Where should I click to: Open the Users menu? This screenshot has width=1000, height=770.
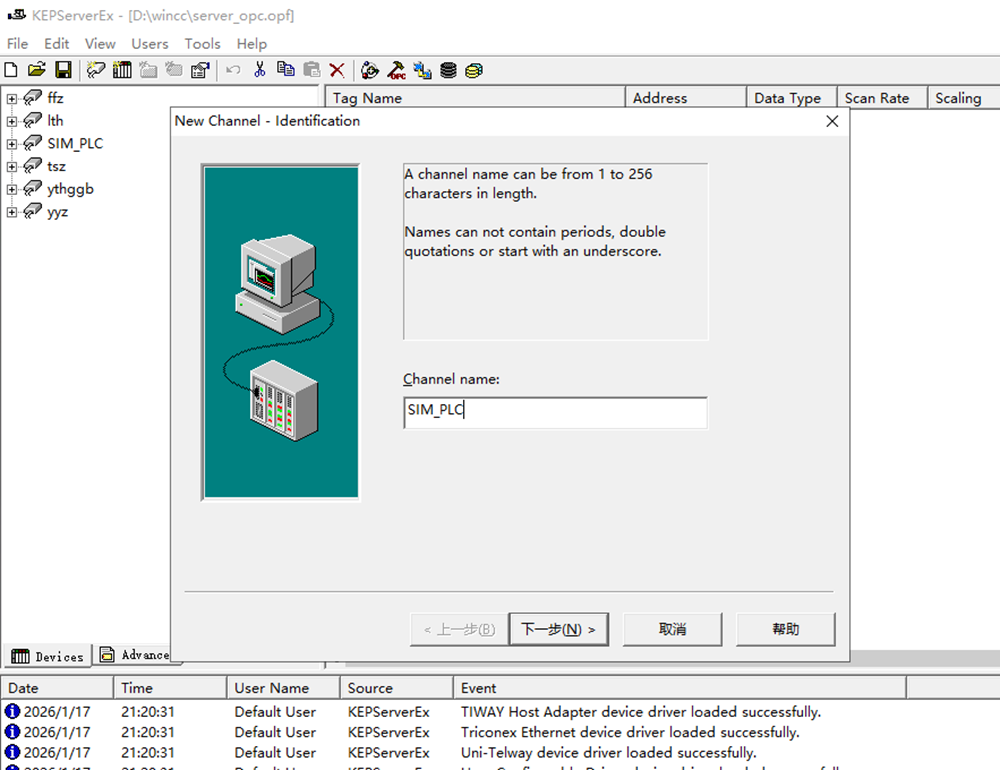pos(150,44)
